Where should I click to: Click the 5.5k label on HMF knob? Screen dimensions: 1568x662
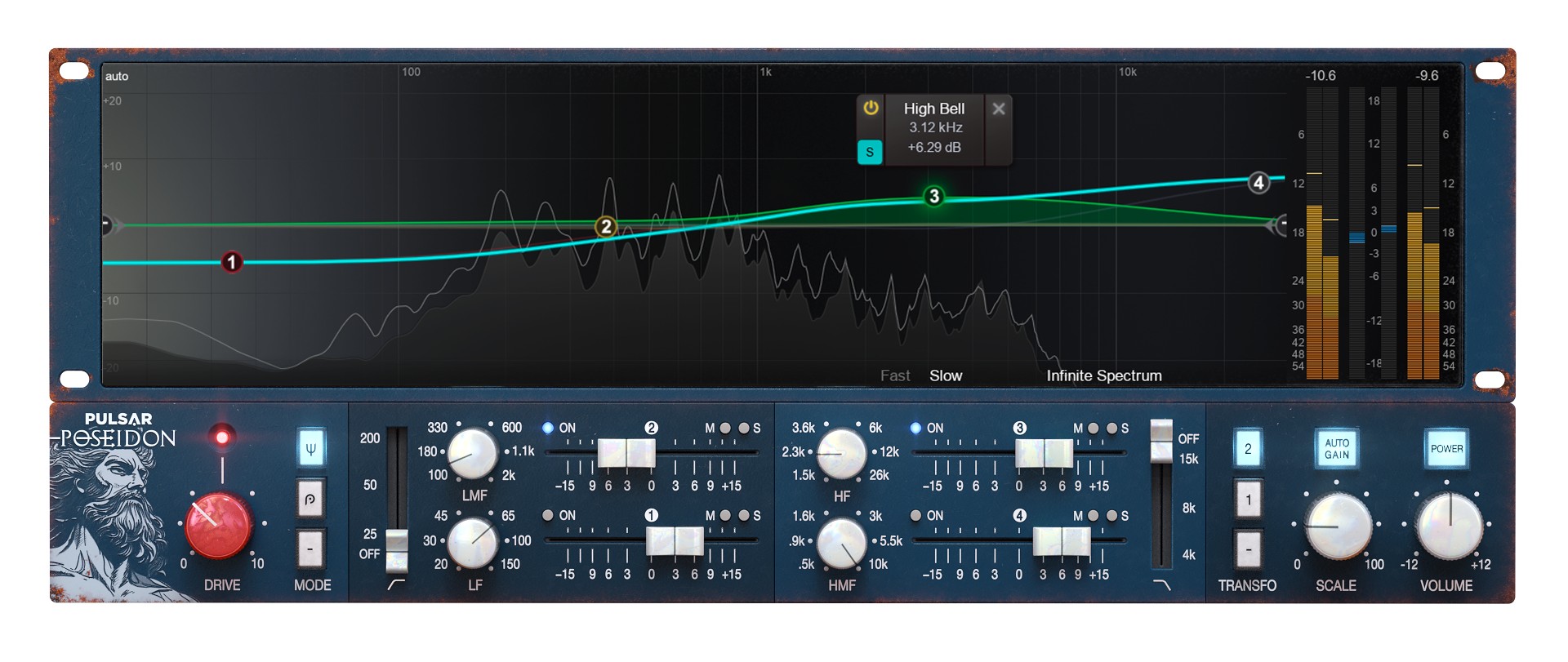891,541
